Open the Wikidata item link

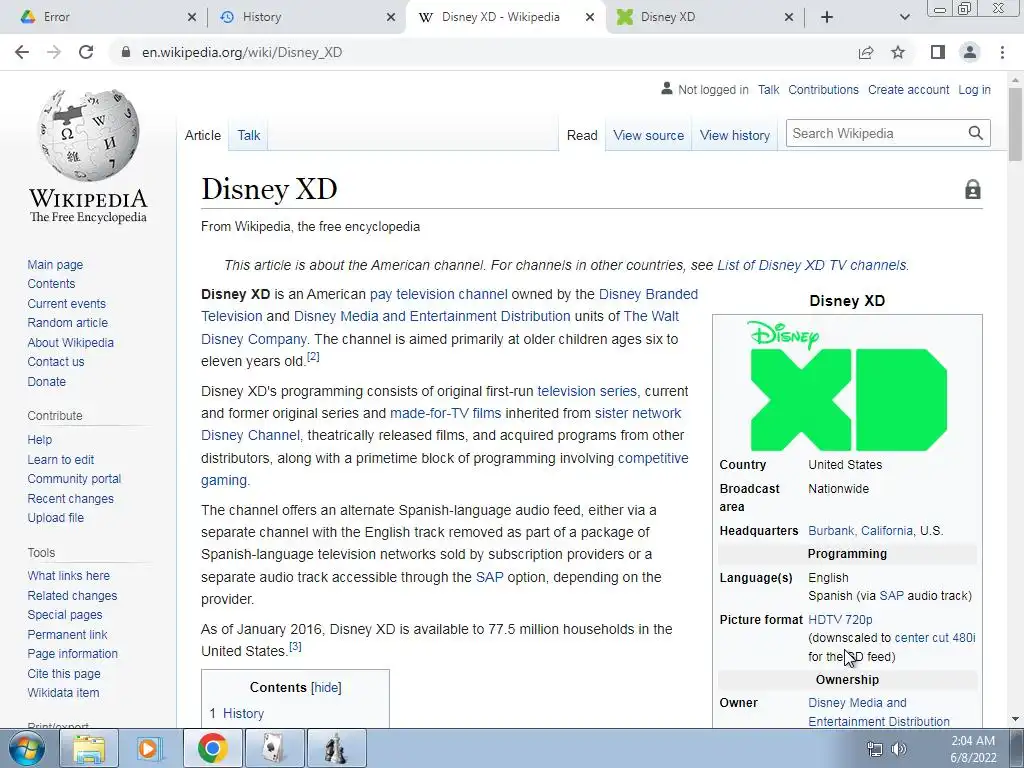[63, 692]
